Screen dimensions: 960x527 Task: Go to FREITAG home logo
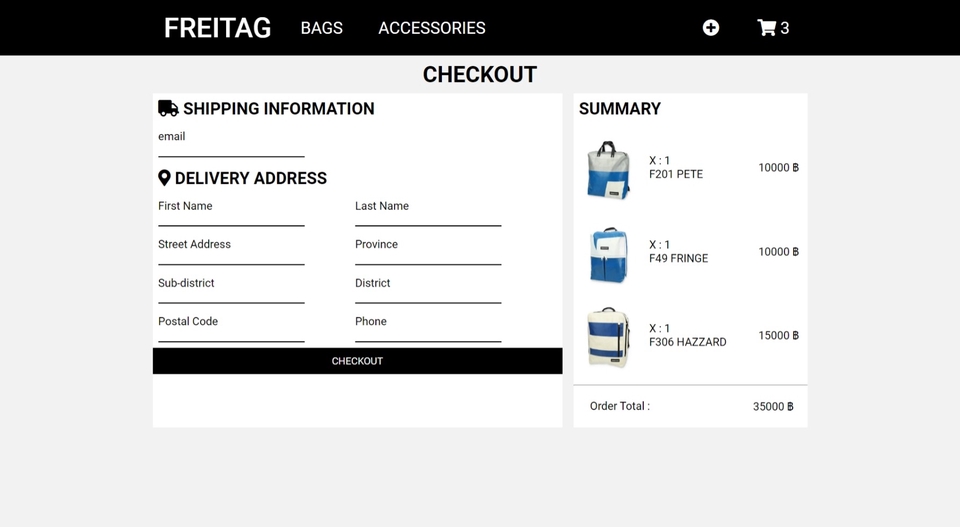point(217,28)
